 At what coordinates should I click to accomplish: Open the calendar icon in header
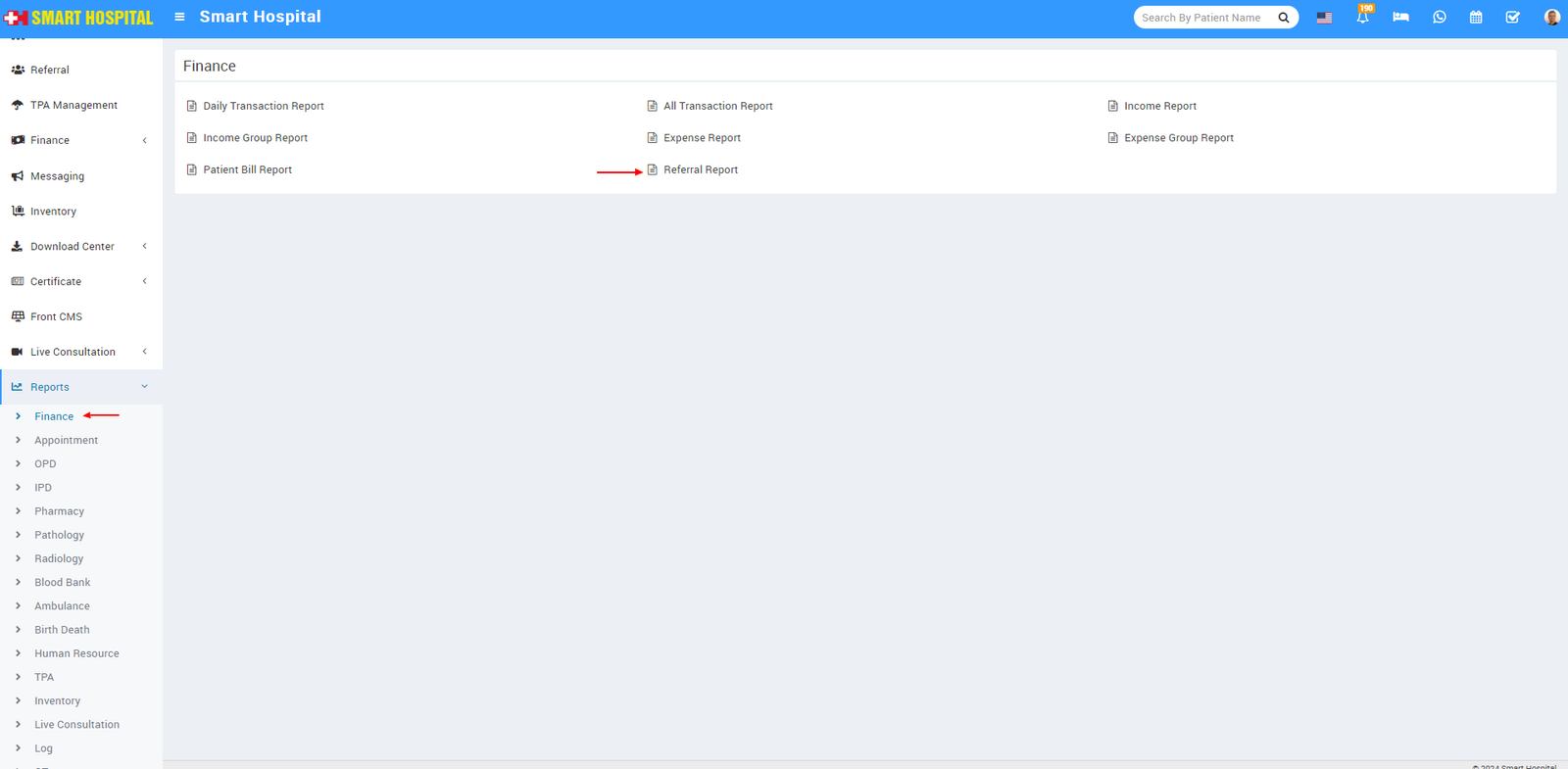click(1475, 18)
